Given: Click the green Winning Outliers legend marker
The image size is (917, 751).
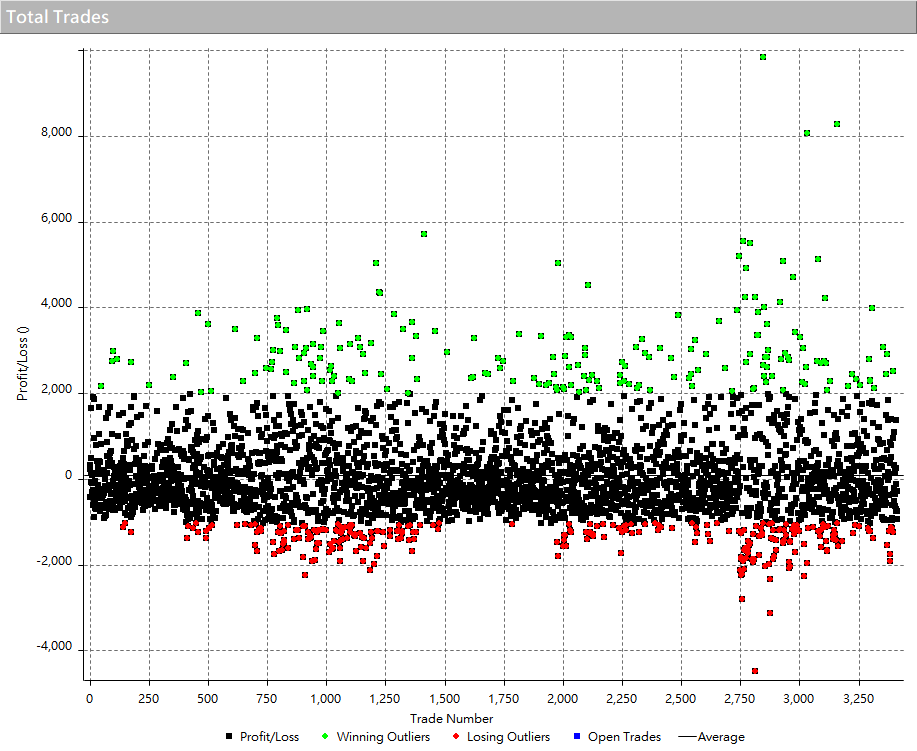Looking at the screenshot, I should tap(325, 736).
